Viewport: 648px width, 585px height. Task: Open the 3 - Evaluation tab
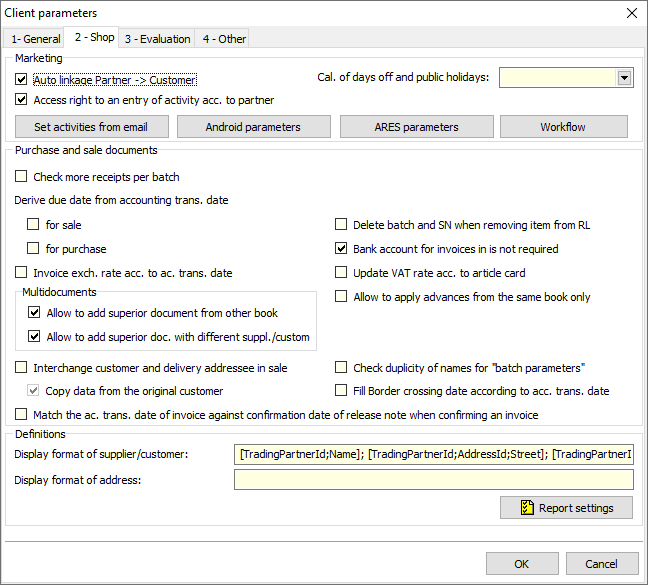click(157, 39)
